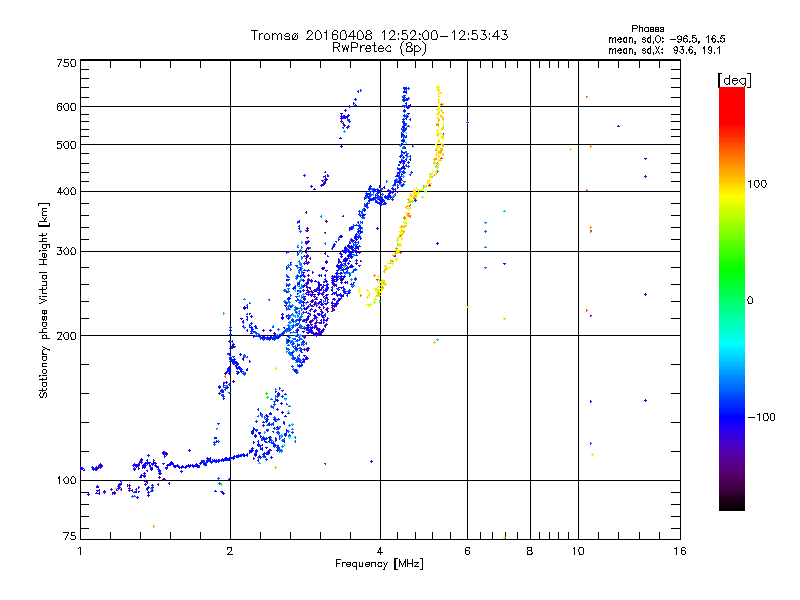
Task: Click the x-axis tick label '8'
Action: (530, 551)
